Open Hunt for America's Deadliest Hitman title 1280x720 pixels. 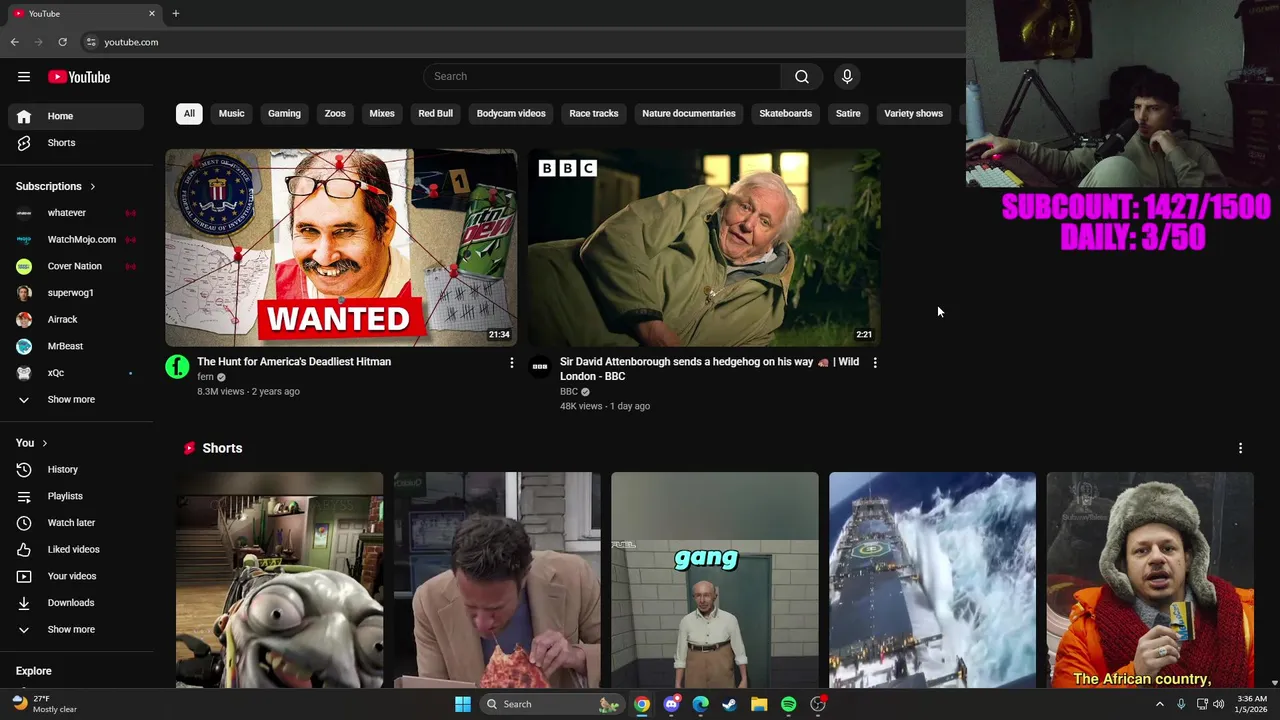pos(294,362)
